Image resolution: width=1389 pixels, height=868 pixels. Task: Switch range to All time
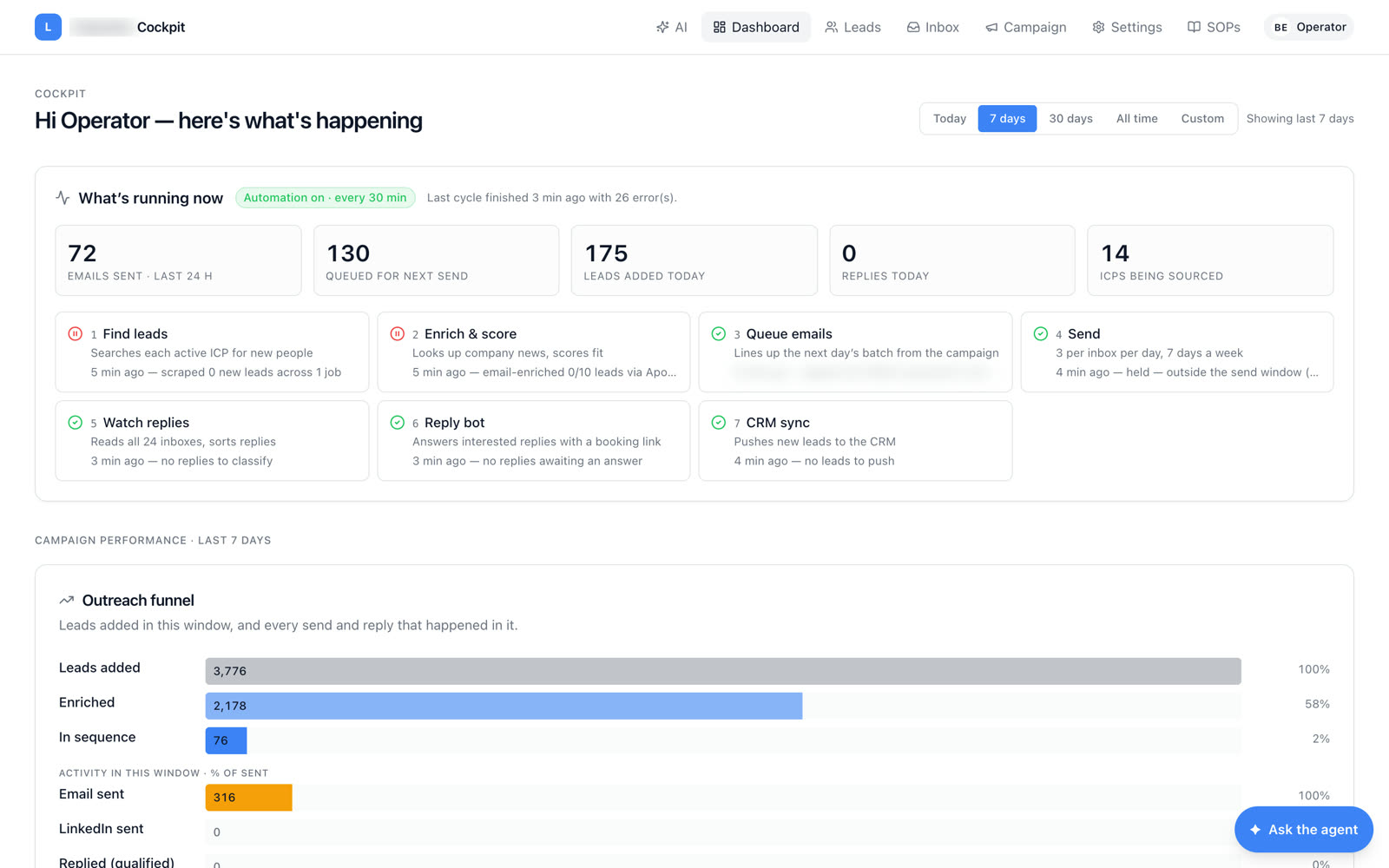1136,119
